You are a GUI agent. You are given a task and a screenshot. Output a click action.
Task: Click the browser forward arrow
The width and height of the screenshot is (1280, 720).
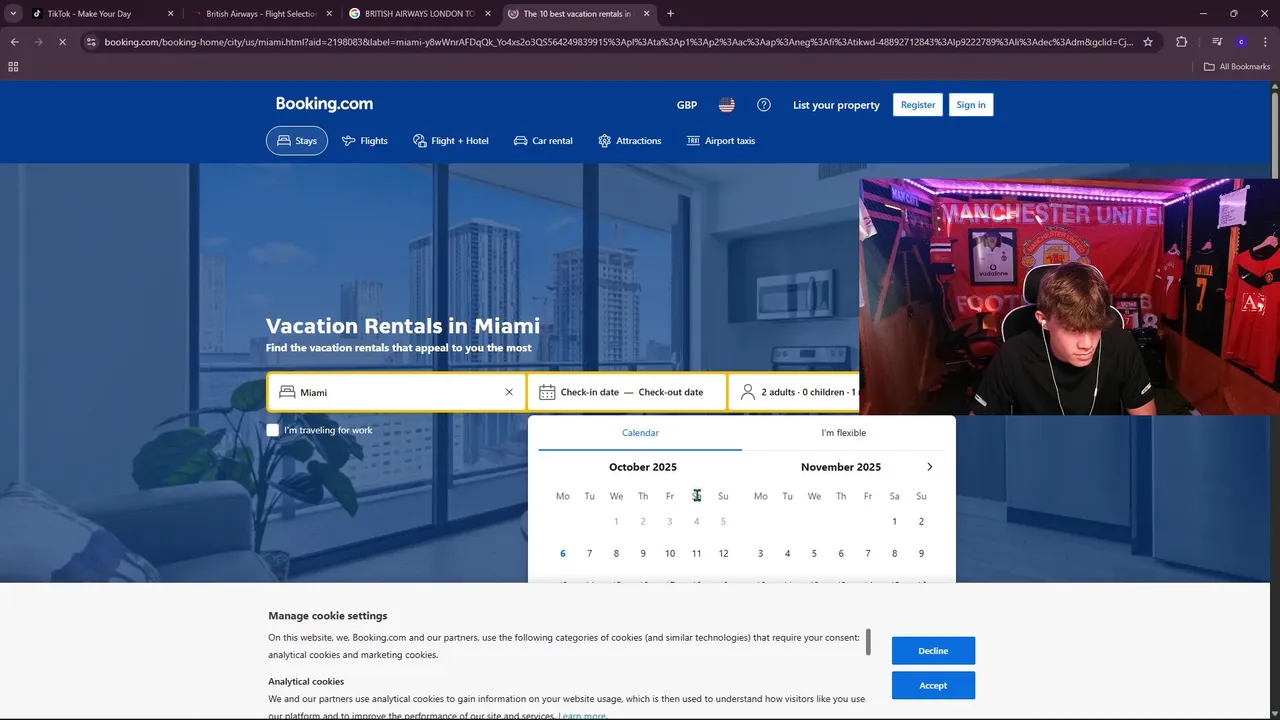tap(39, 42)
